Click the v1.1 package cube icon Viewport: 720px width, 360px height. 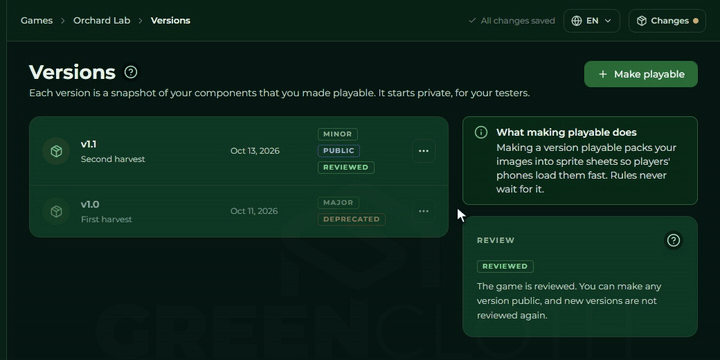[56, 151]
